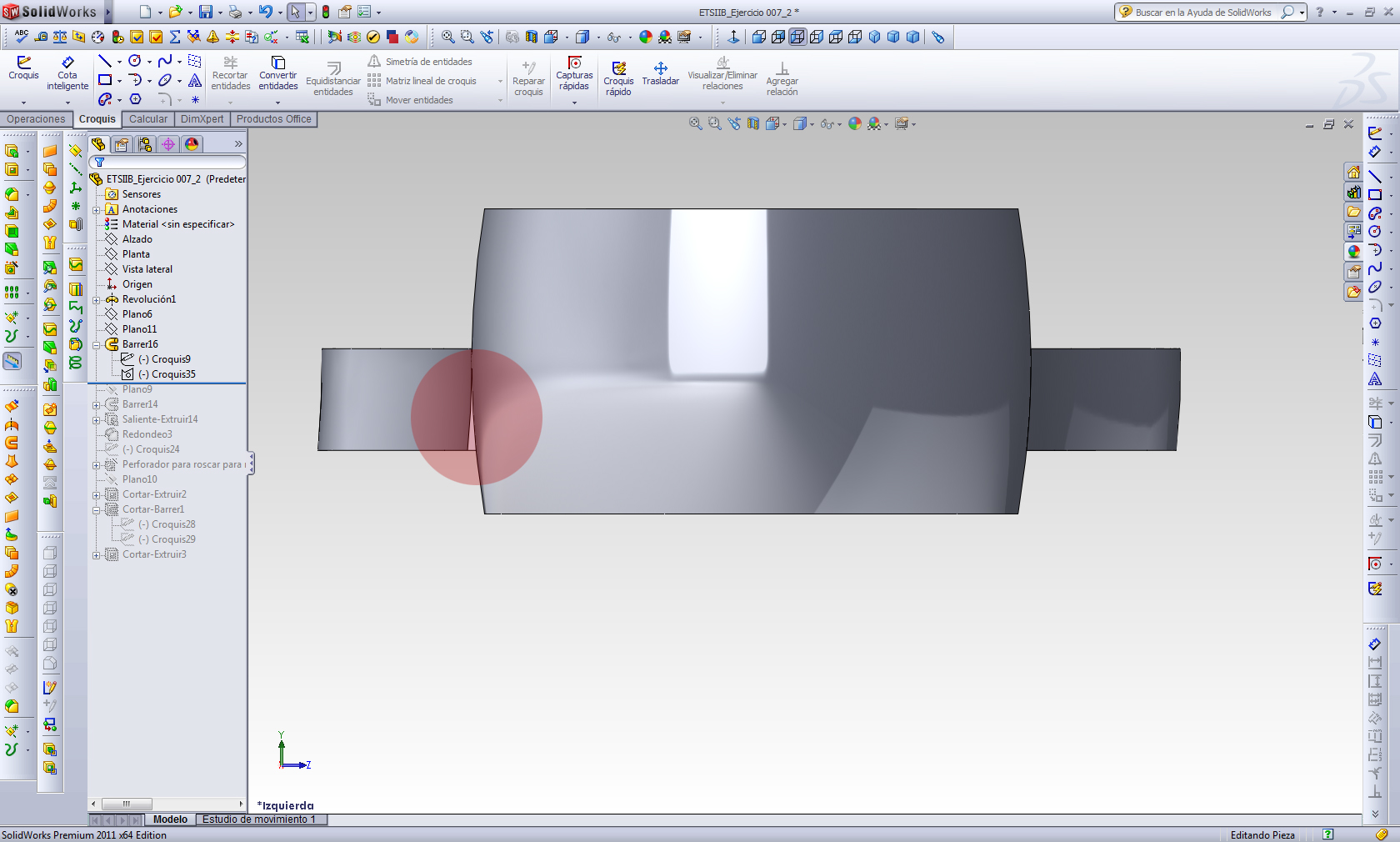Click Convertir entidades tool
1400x842 pixels.
point(278,73)
